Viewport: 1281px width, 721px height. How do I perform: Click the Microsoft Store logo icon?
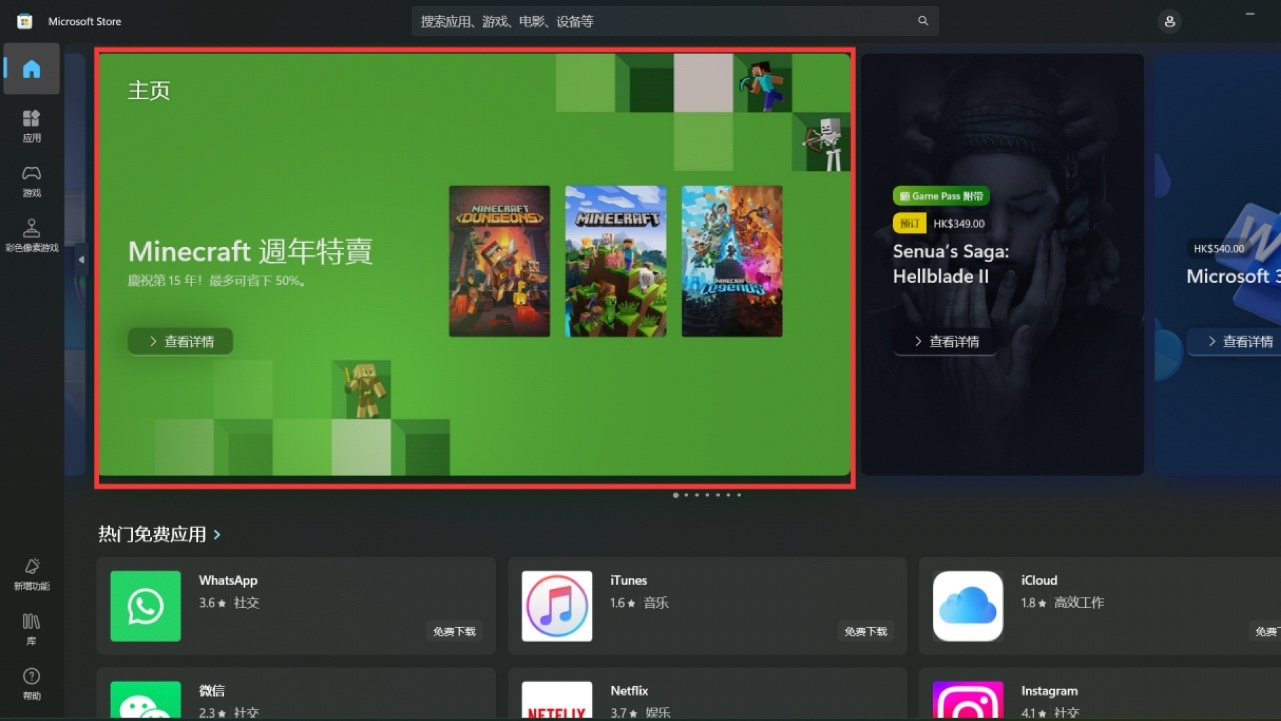(x=25, y=21)
